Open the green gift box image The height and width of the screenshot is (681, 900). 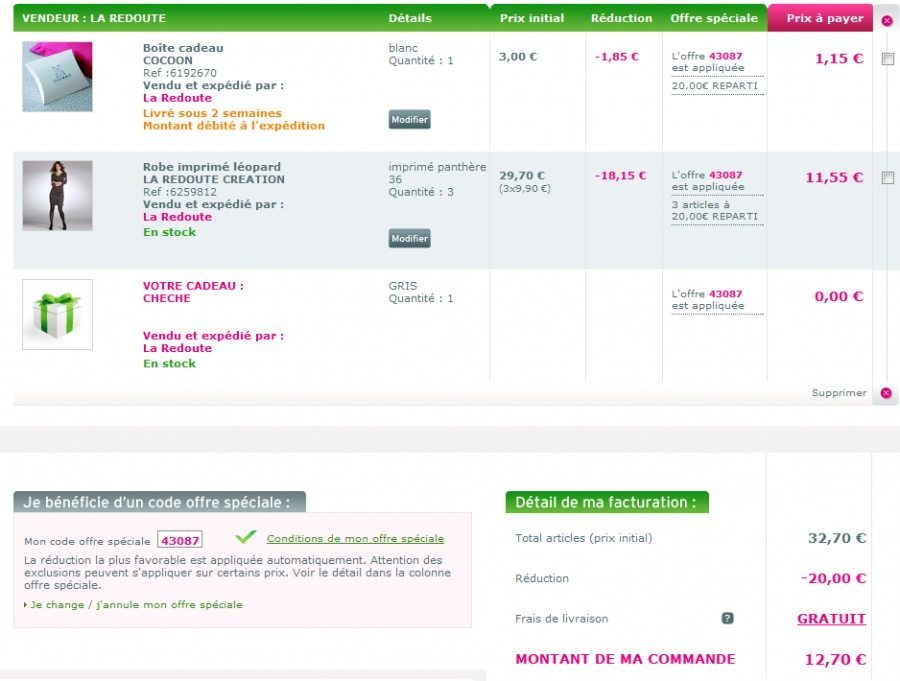57,314
